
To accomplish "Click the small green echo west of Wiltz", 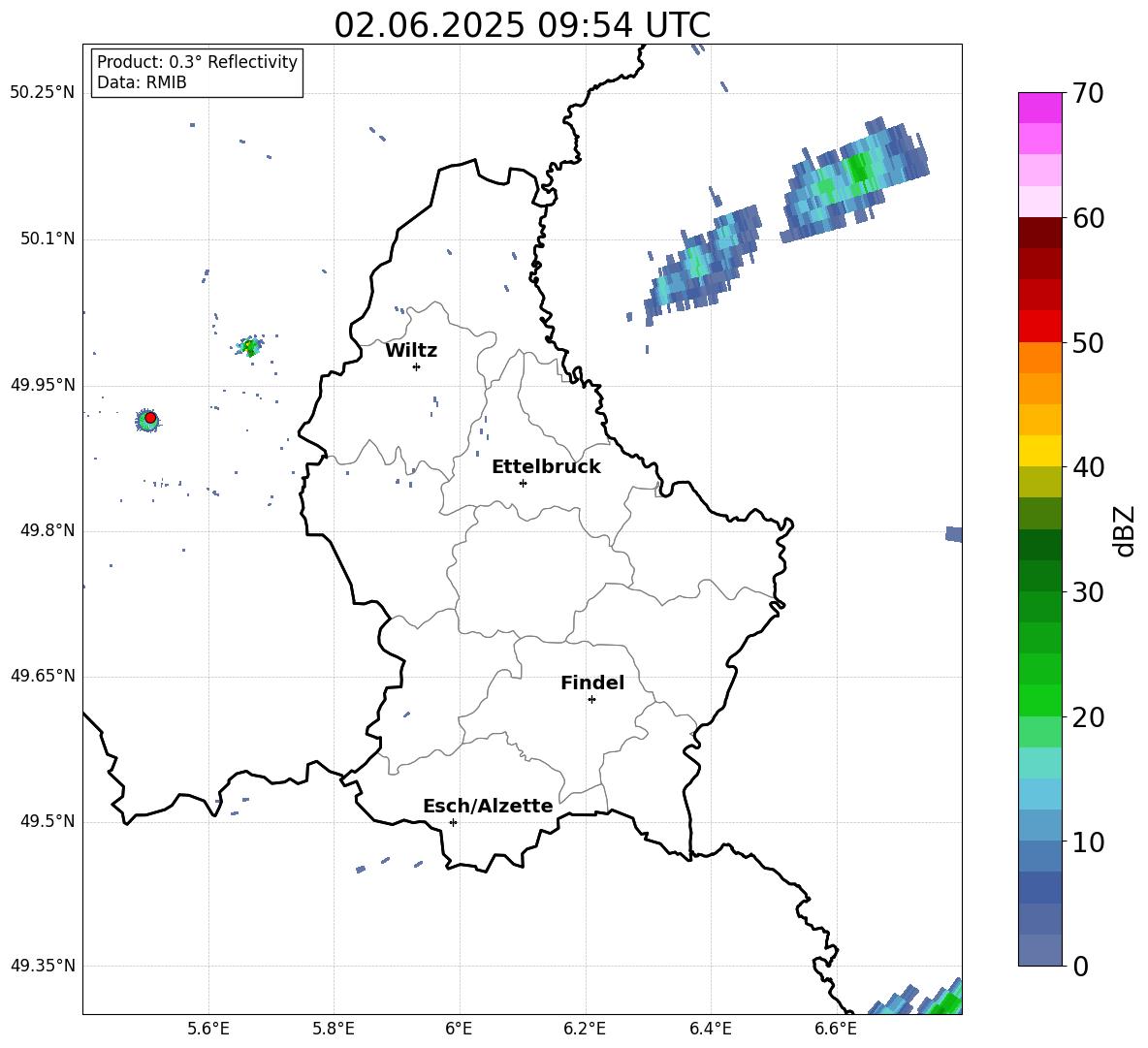I will point(250,346).
